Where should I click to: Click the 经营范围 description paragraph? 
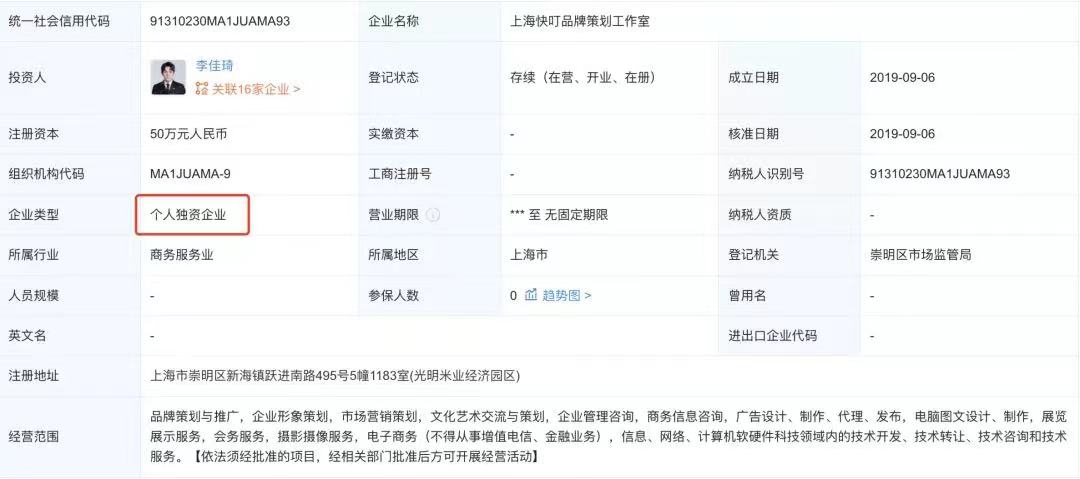coord(608,435)
